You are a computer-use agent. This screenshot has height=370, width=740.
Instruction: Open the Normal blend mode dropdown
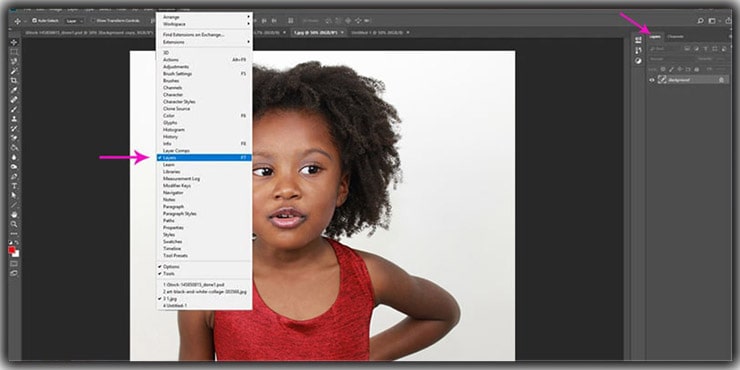point(669,59)
